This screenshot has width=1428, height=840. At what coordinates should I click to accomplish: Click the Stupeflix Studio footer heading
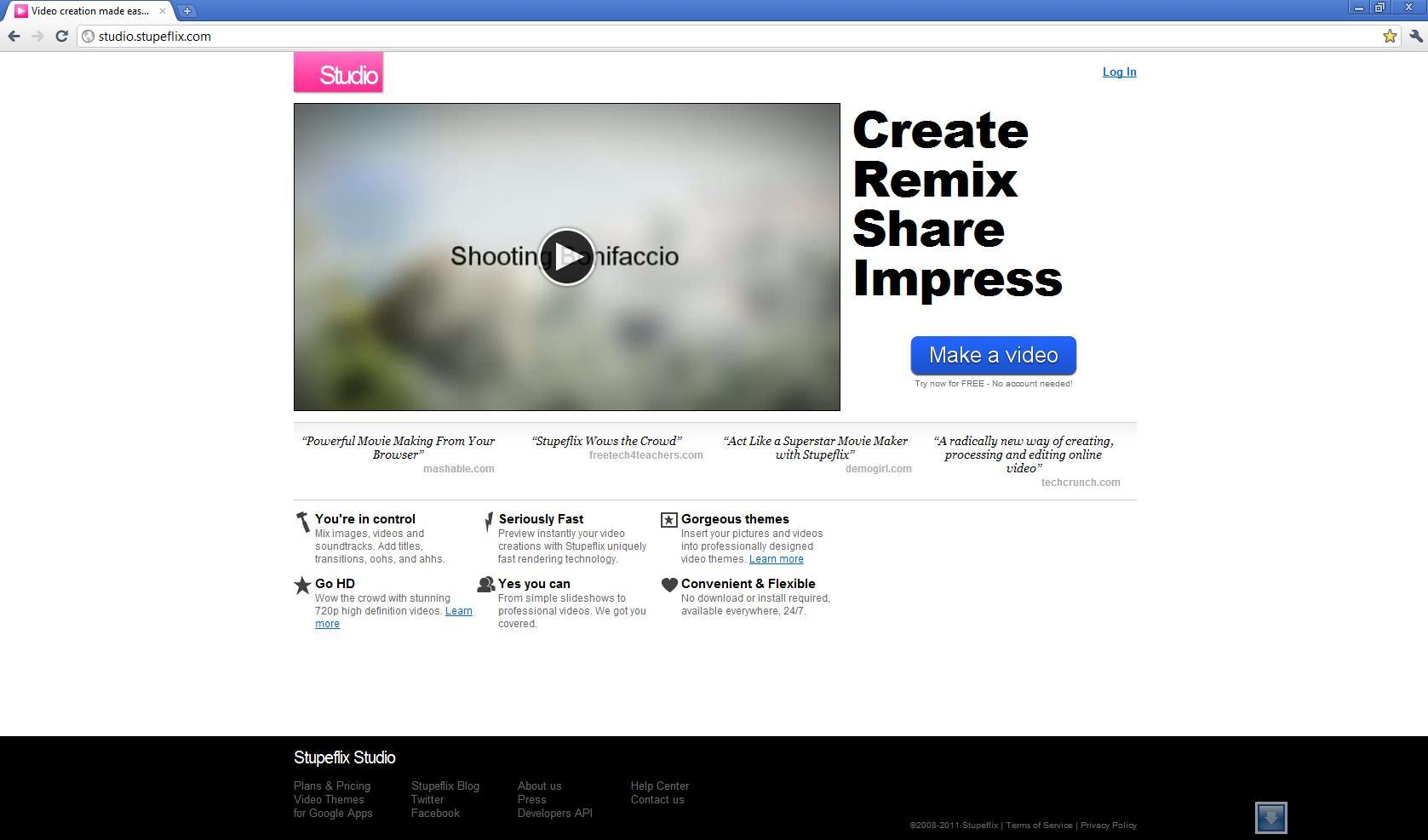coord(345,757)
